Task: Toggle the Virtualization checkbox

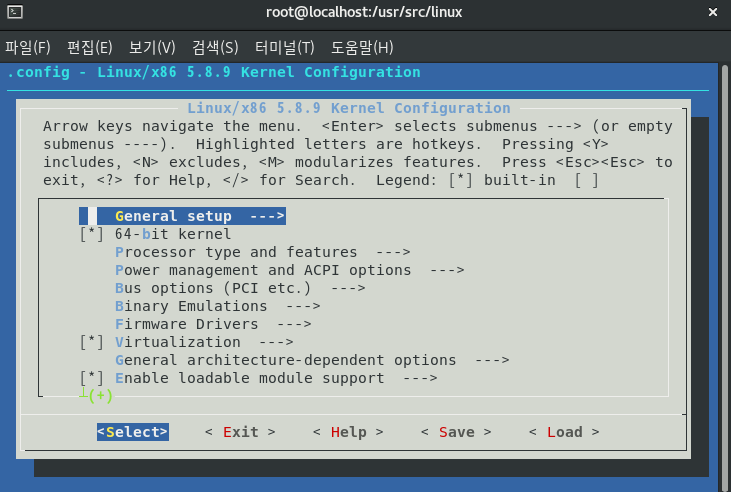Action: 91,342
